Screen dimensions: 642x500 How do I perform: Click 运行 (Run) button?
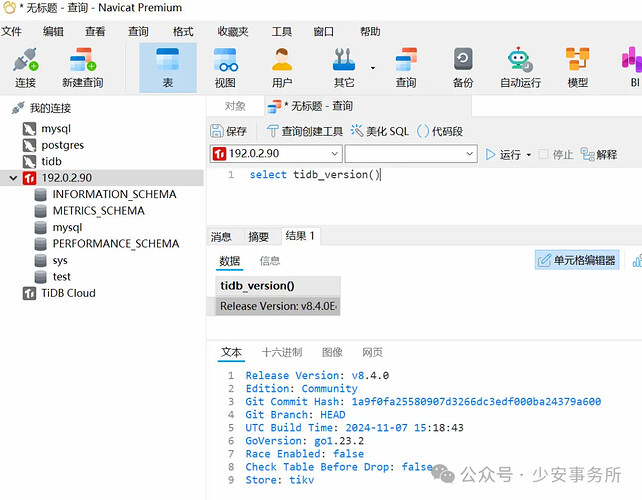[x=503, y=154]
